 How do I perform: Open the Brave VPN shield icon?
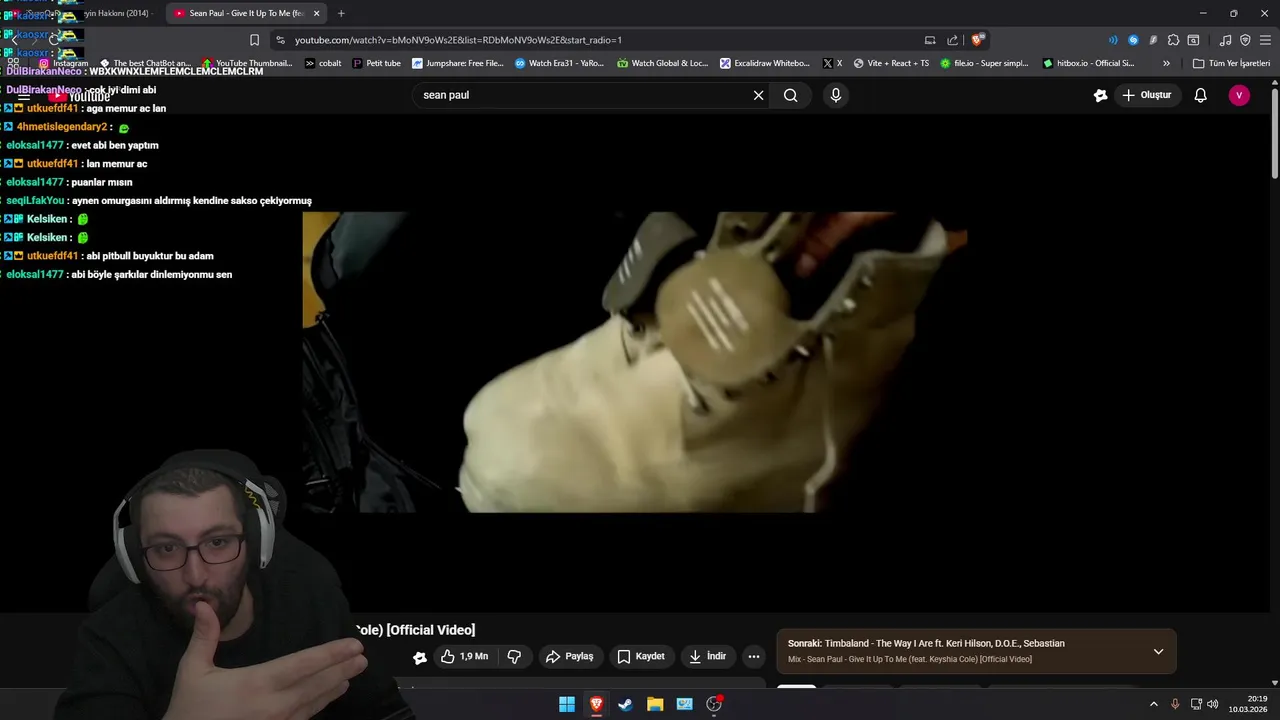[x=1245, y=40]
